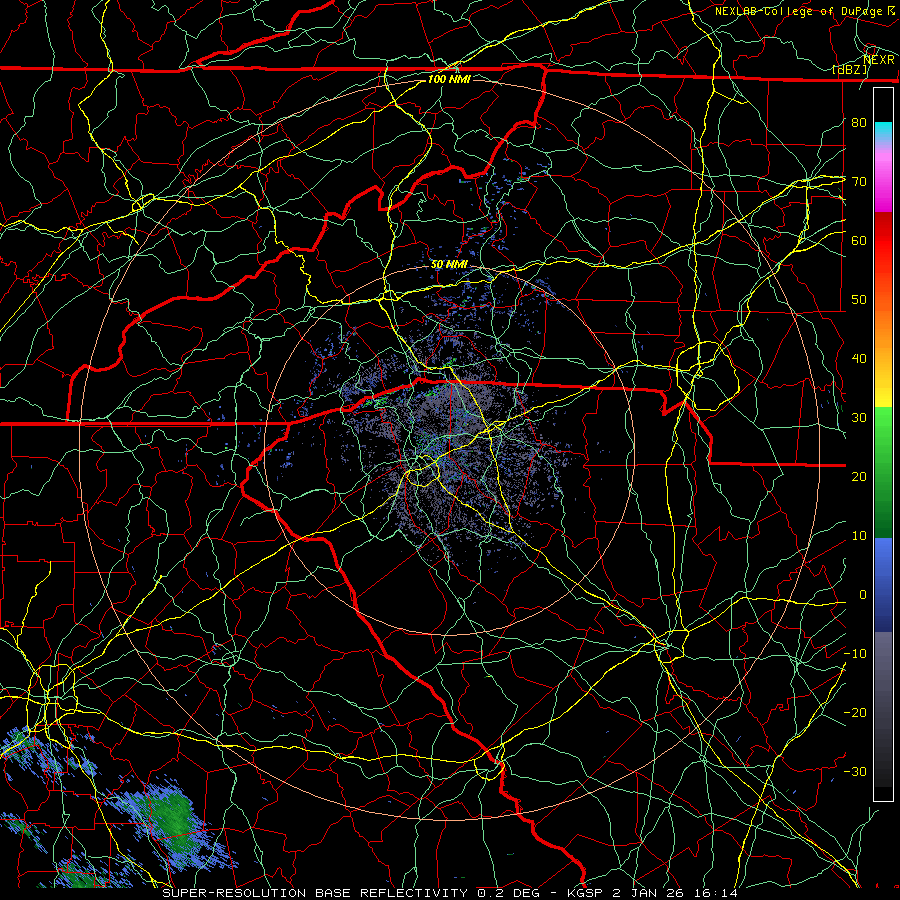Click the "40" value on the dBZ scale
Screen dimensions: 900x900
(x=859, y=359)
